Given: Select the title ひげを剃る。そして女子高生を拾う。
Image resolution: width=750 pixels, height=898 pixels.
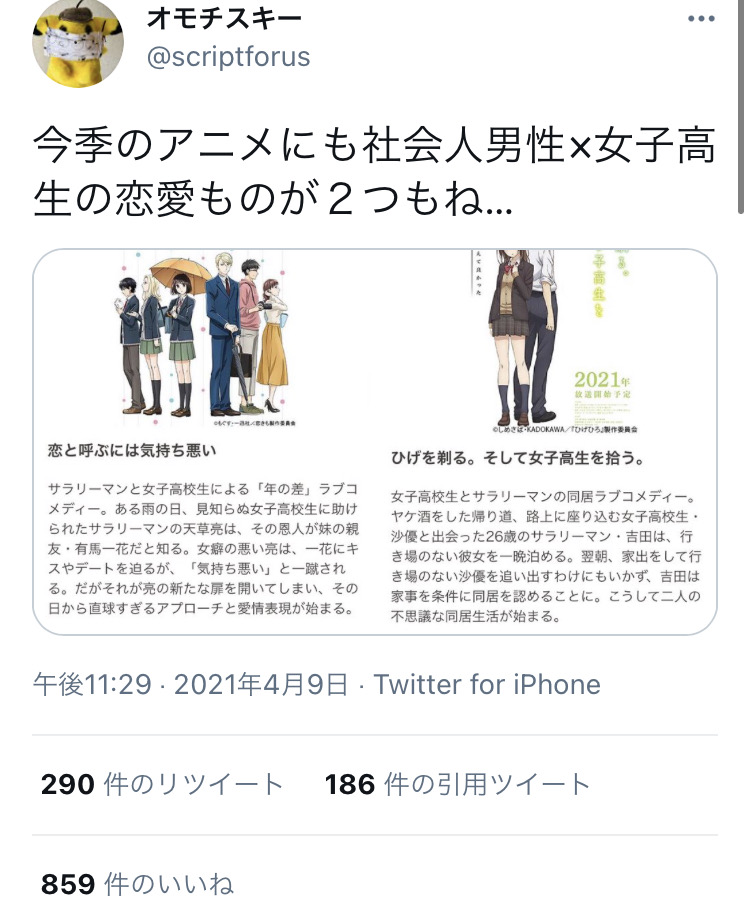Looking at the screenshot, I should click(x=518, y=458).
